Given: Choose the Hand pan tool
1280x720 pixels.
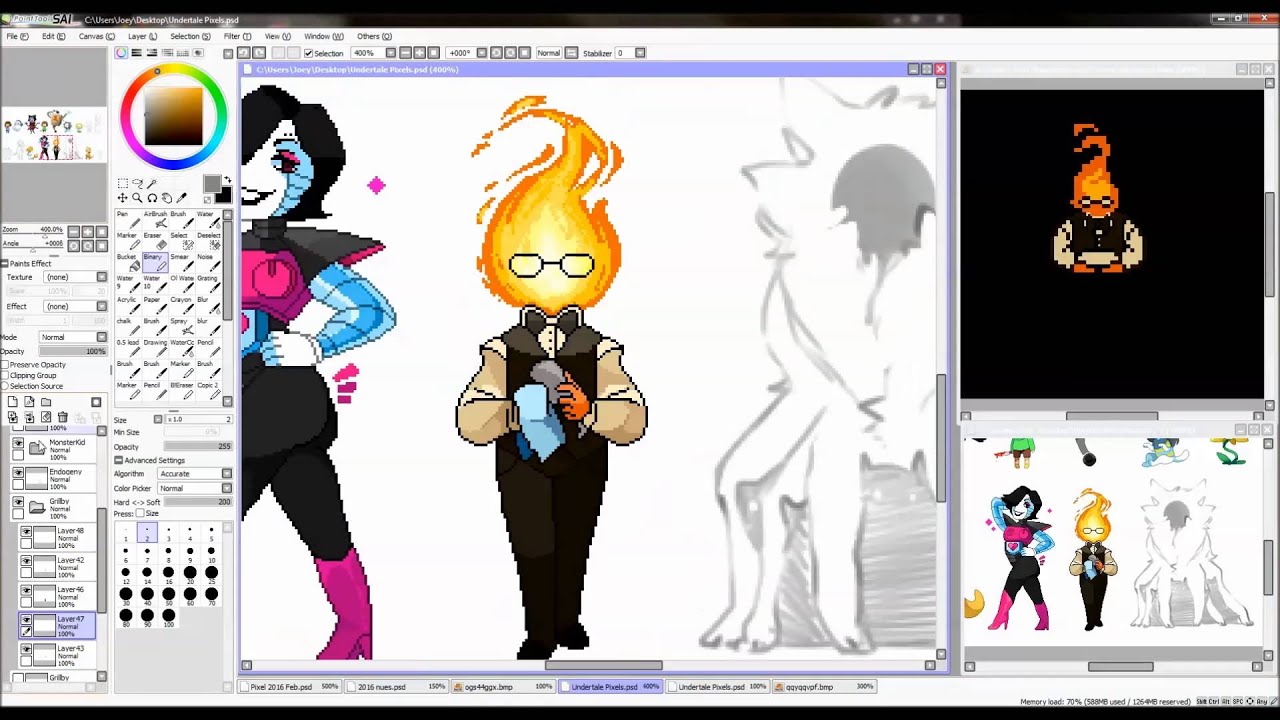Looking at the screenshot, I should point(167,198).
